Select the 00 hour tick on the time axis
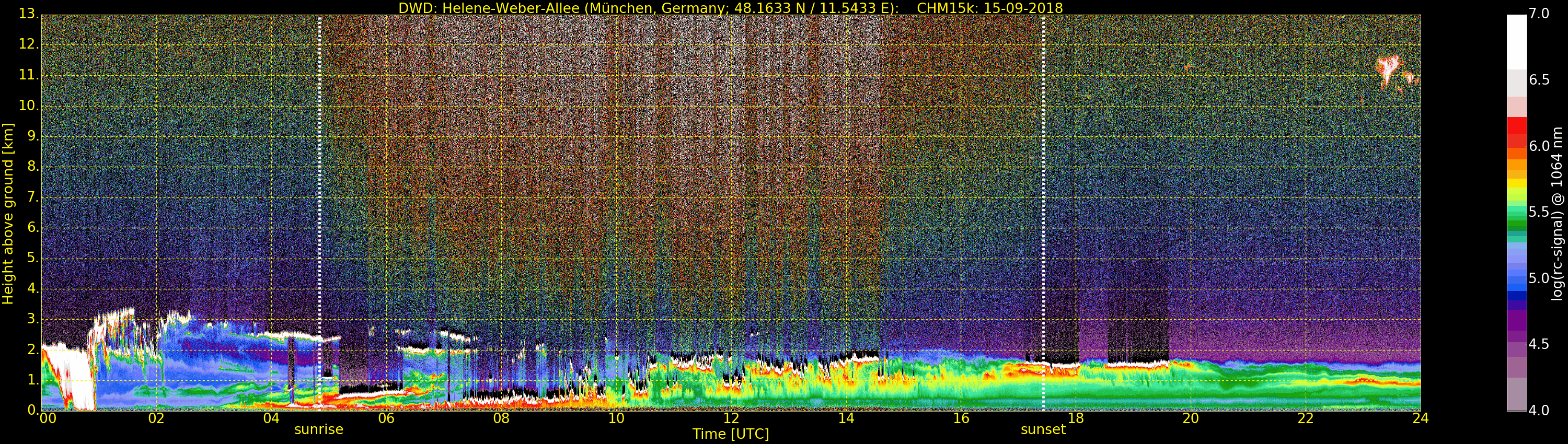Screen dimensions: 1568x444 tap(48, 418)
